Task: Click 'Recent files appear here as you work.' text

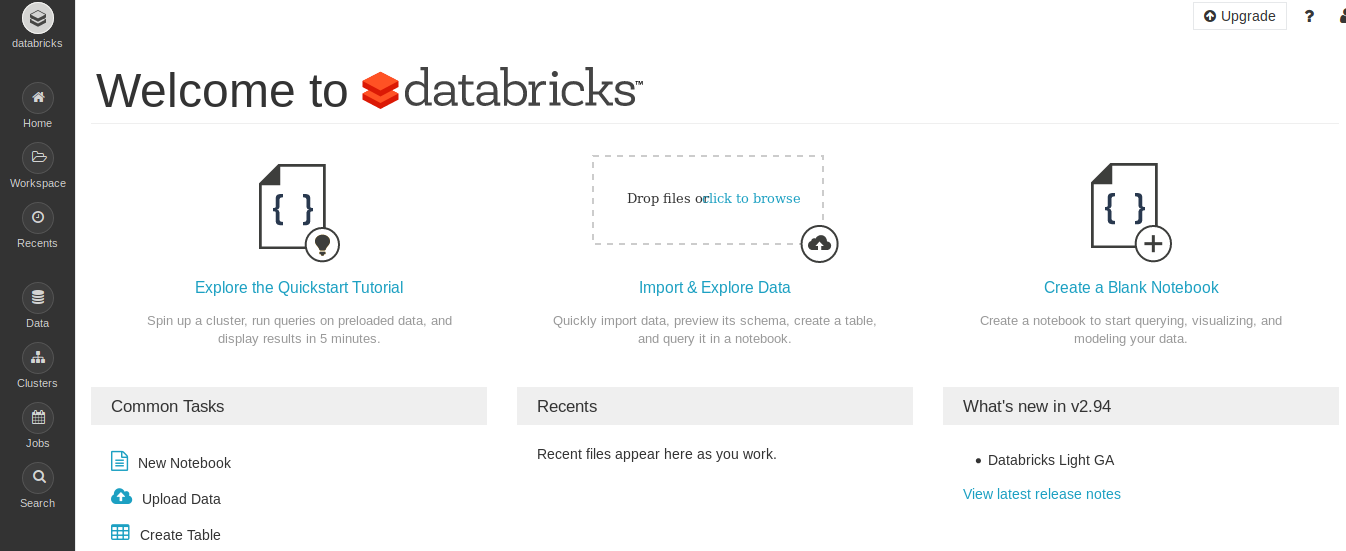Action: pos(657,454)
